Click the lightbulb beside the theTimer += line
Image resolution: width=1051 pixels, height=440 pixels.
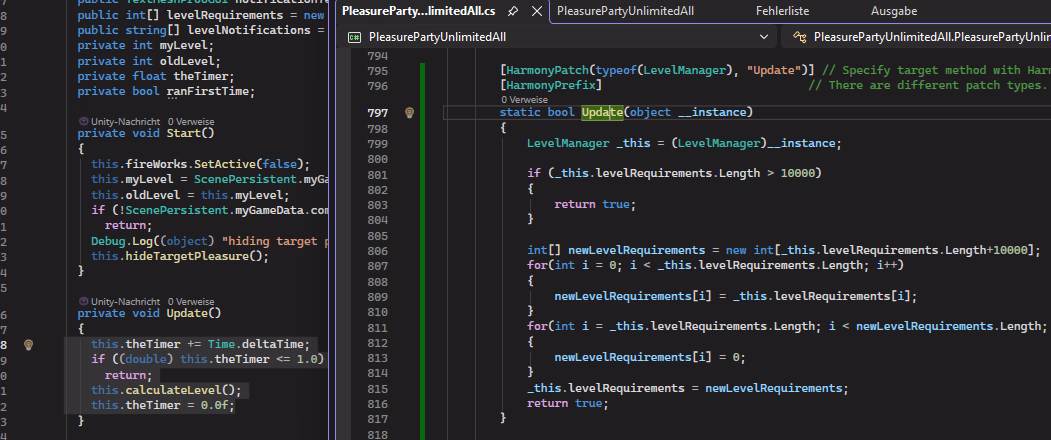(29, 344)
